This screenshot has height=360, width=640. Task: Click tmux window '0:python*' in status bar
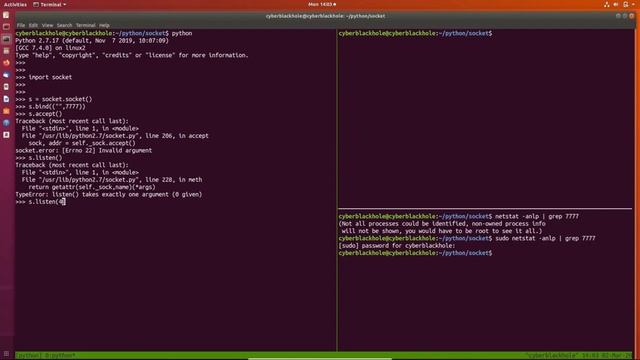pos(60,356)
